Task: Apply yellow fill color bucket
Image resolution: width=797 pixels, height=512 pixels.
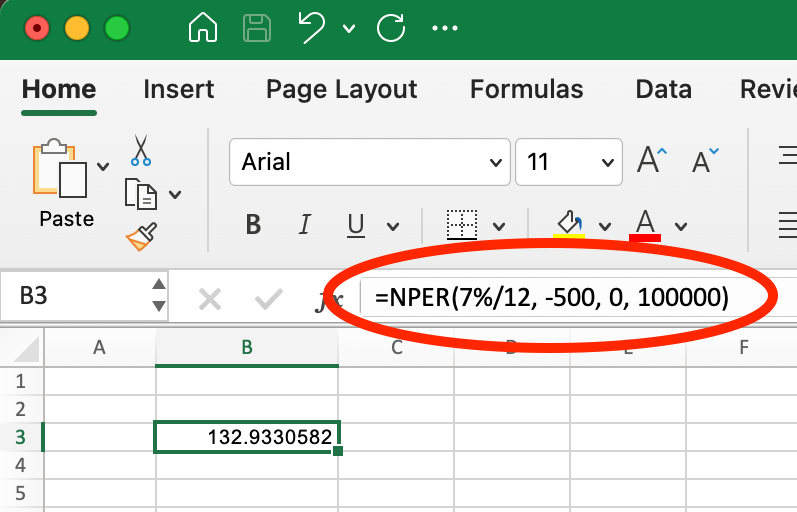Action: (x=569, y=224)
